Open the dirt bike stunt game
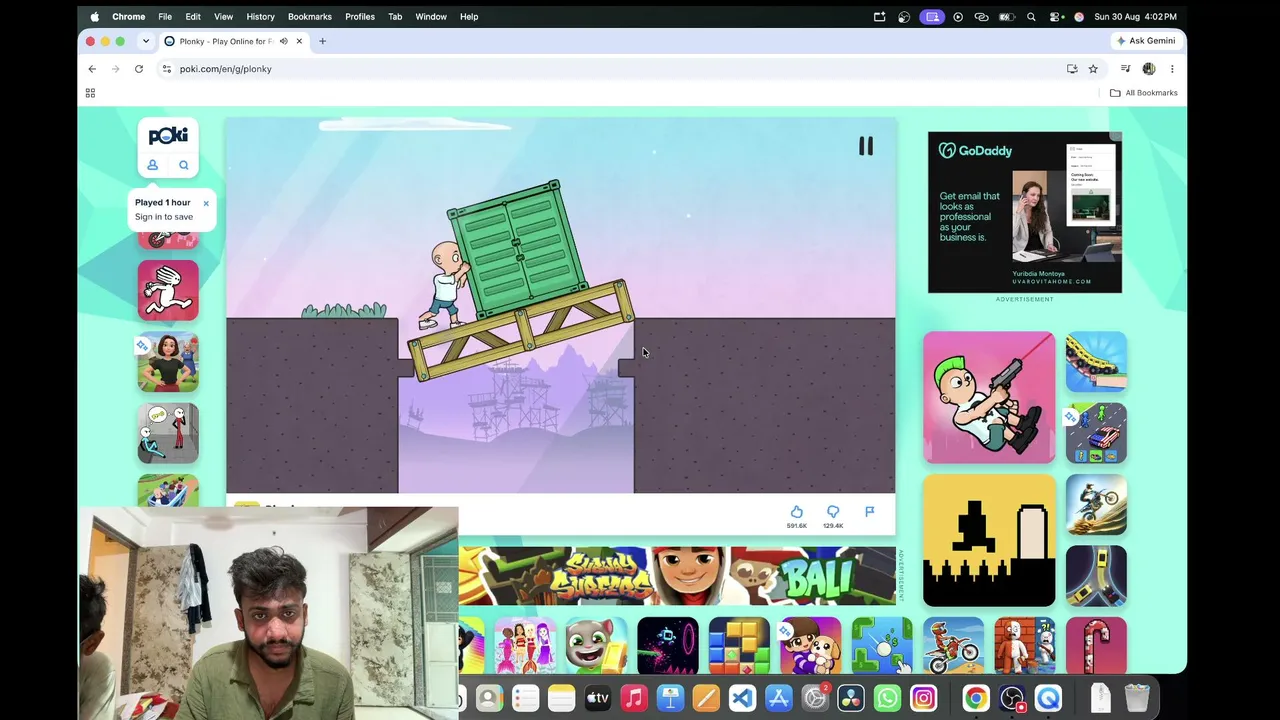This screenshot has width=1280, height=720. click(1096, 504)
